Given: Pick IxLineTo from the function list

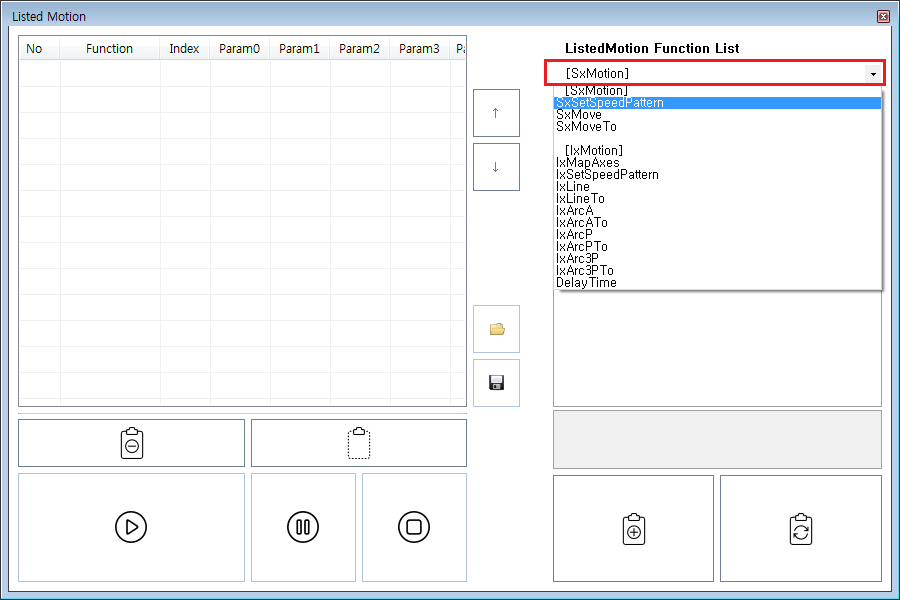Looking at the screenshot, I should point(581,199).
